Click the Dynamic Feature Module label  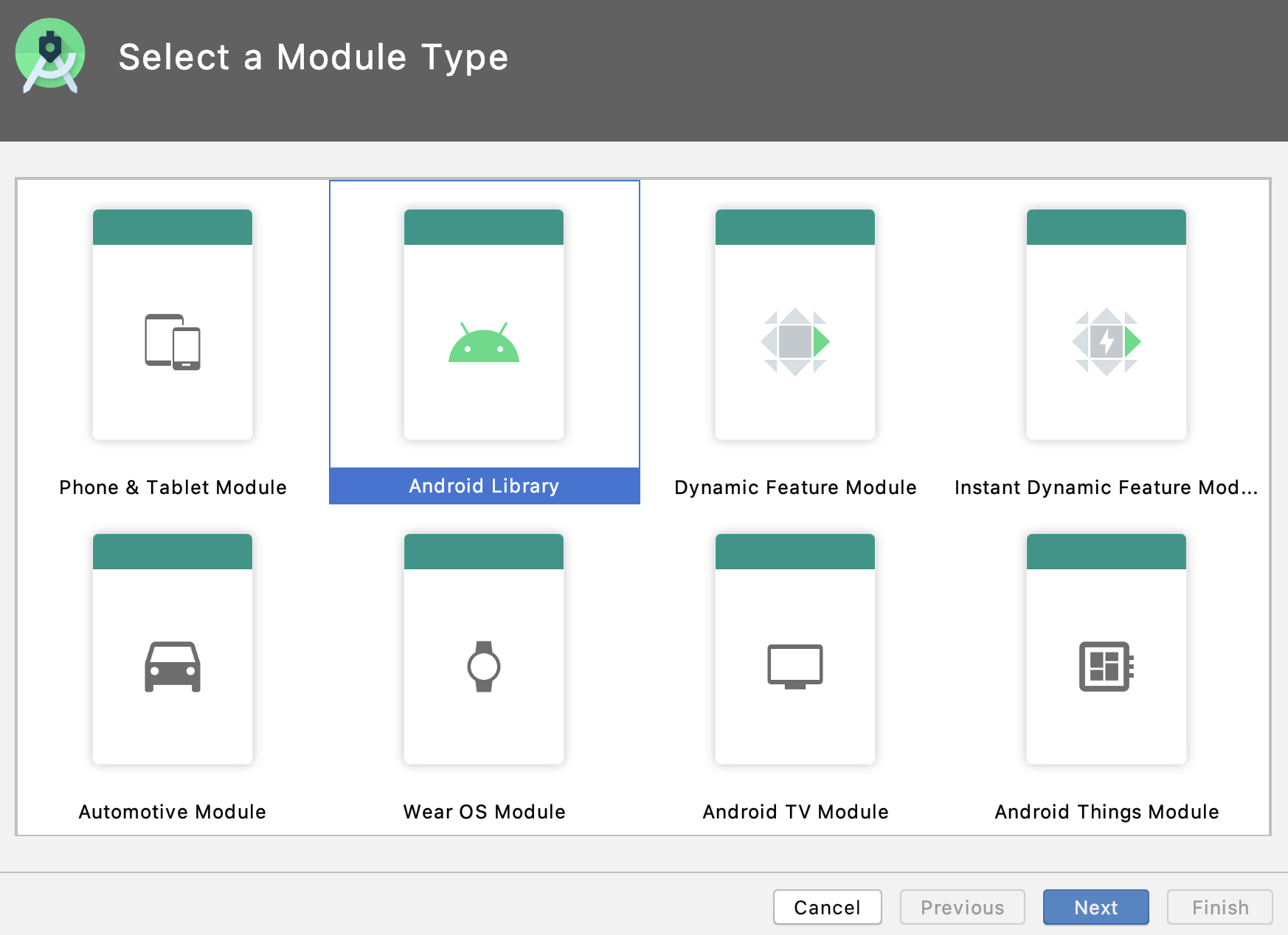(795, 487)
